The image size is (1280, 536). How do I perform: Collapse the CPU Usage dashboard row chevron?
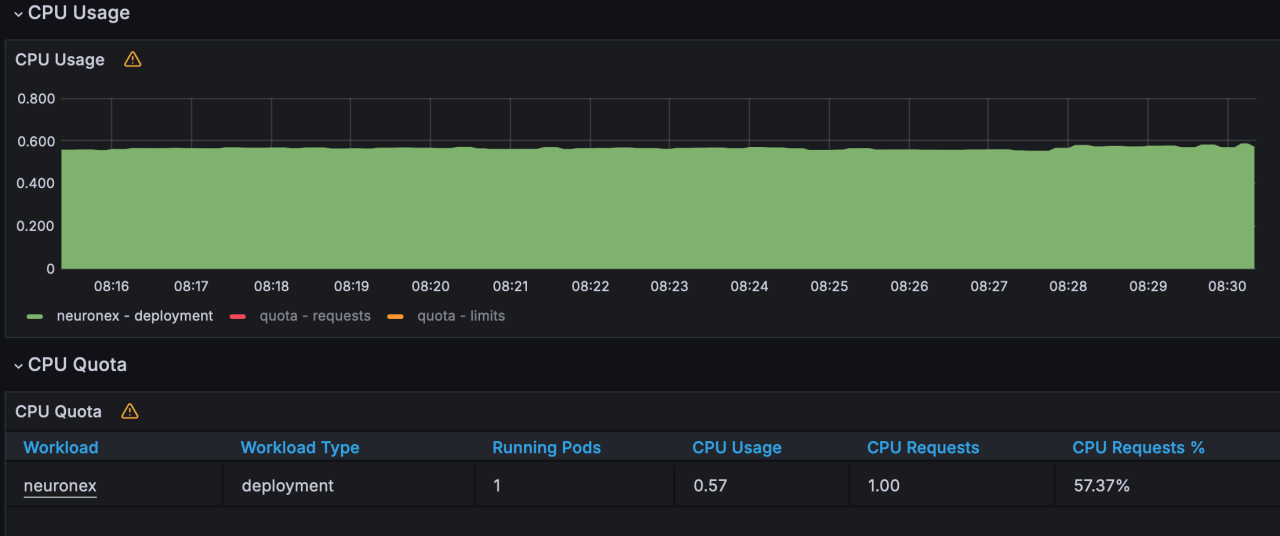(18, 14)
